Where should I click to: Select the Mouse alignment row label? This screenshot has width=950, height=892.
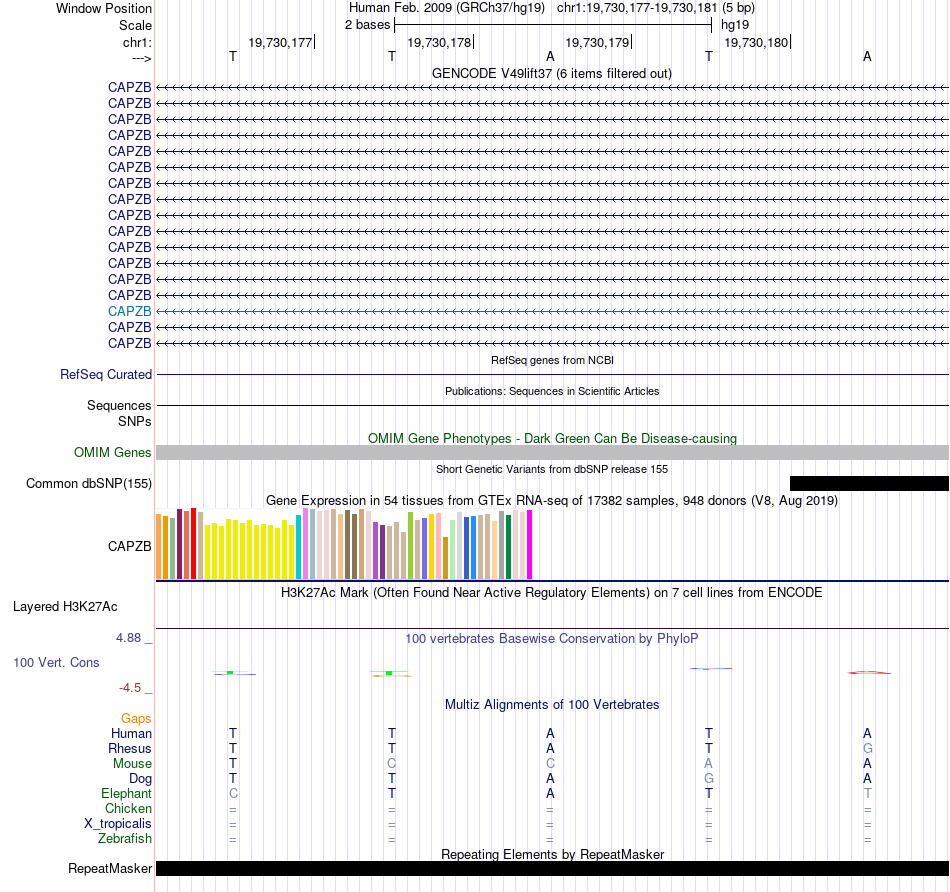pos(132,764)
